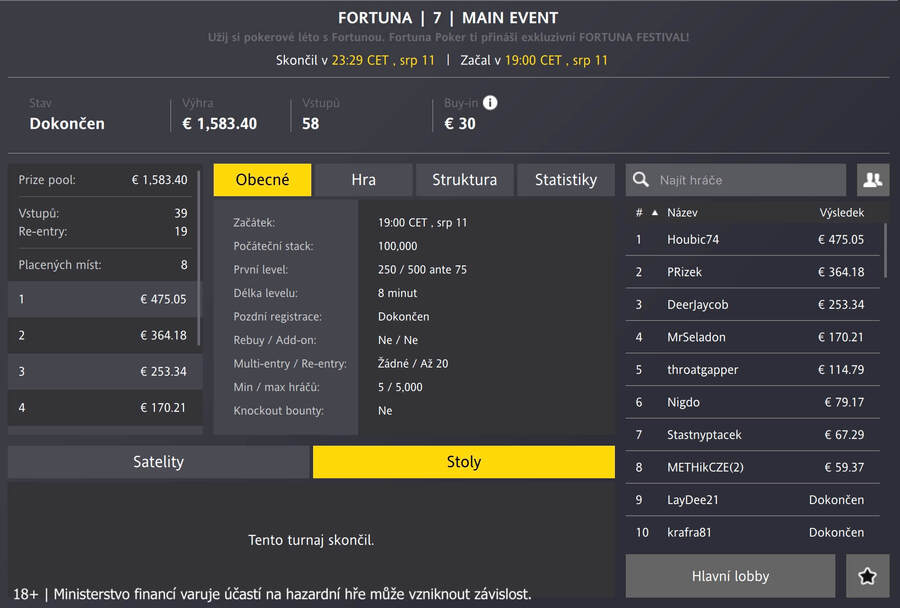Go back to Hlavní lobby
This screenshot has width=900, height=608.
[x=730, y=576]
